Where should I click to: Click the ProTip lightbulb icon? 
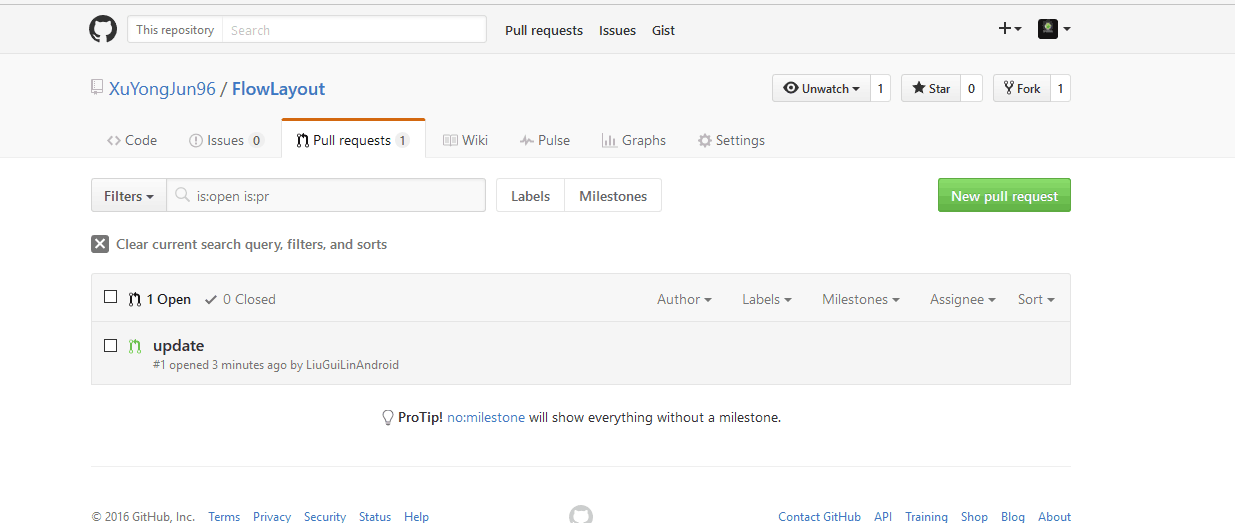(x=388, y=418)
